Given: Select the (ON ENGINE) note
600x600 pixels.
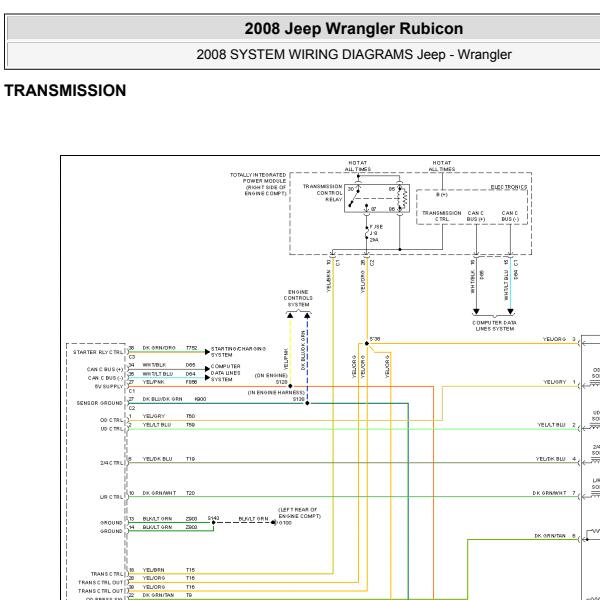Looking at the screenshot, I should pos(271,375).
